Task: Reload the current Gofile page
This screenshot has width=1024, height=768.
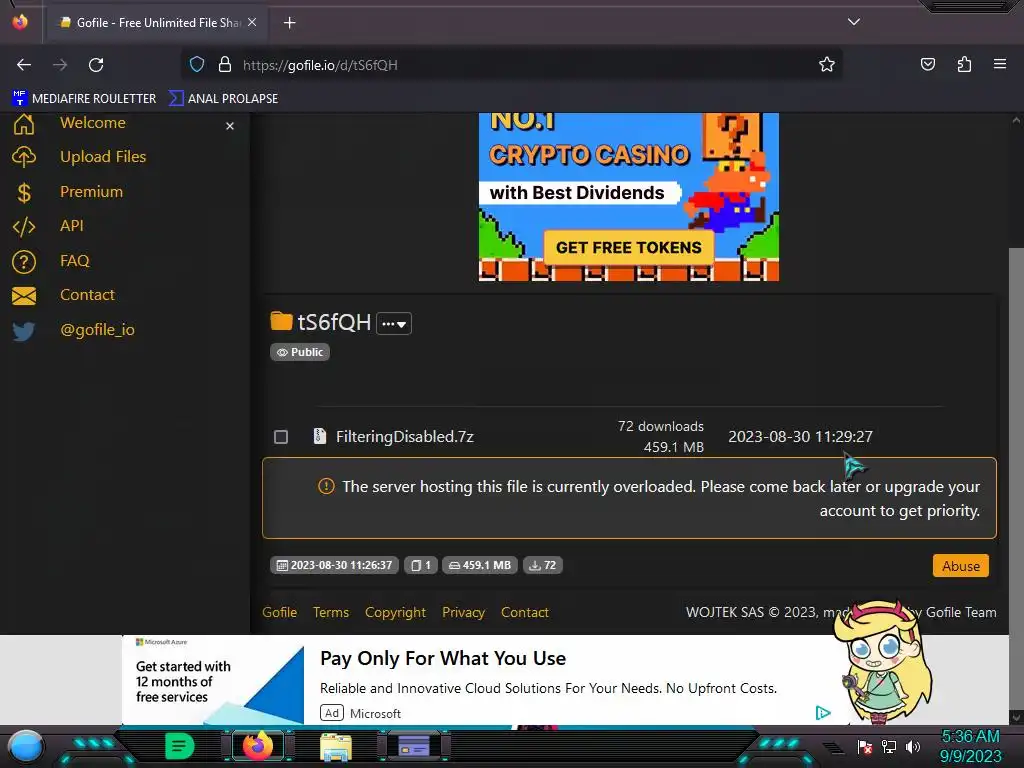Action: [96, 65]
